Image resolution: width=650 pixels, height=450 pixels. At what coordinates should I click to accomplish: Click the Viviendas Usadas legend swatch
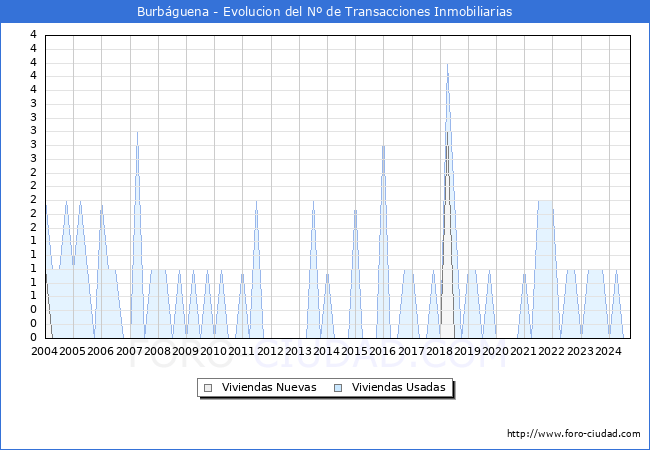click(x=338, y=388)
